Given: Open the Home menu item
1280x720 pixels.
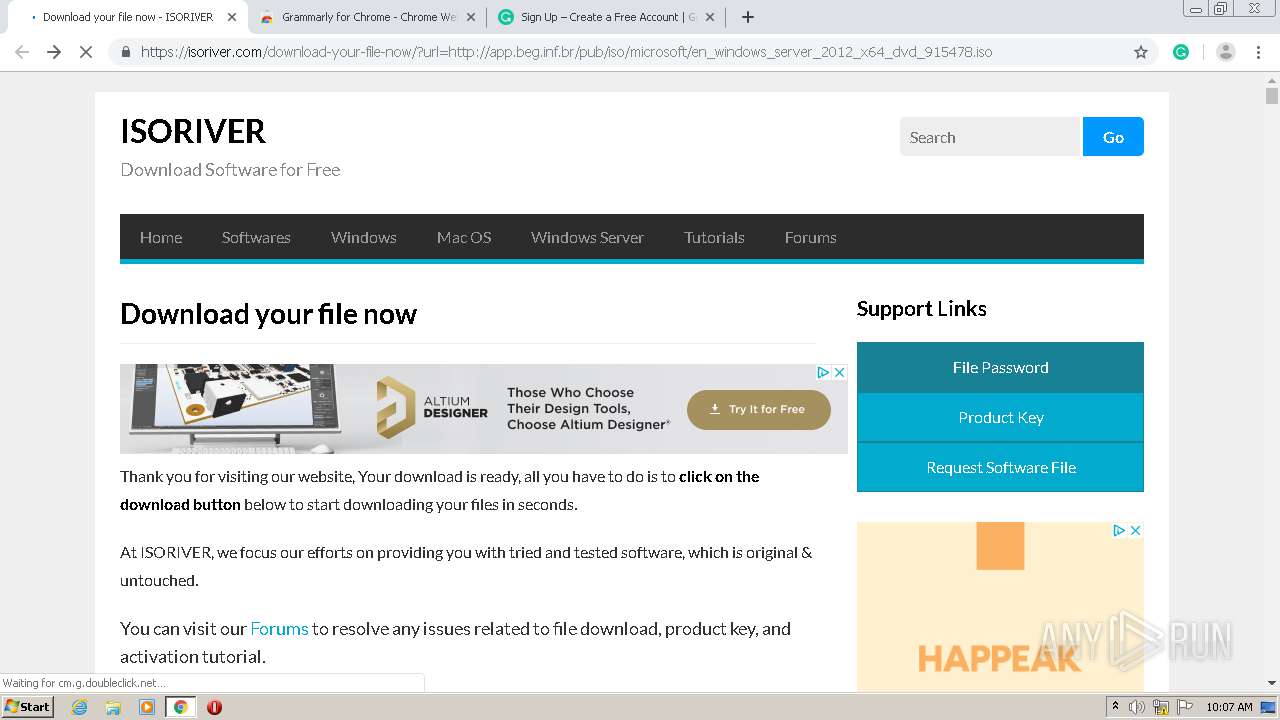Looking at the screenshot, I should click(161, 237).
